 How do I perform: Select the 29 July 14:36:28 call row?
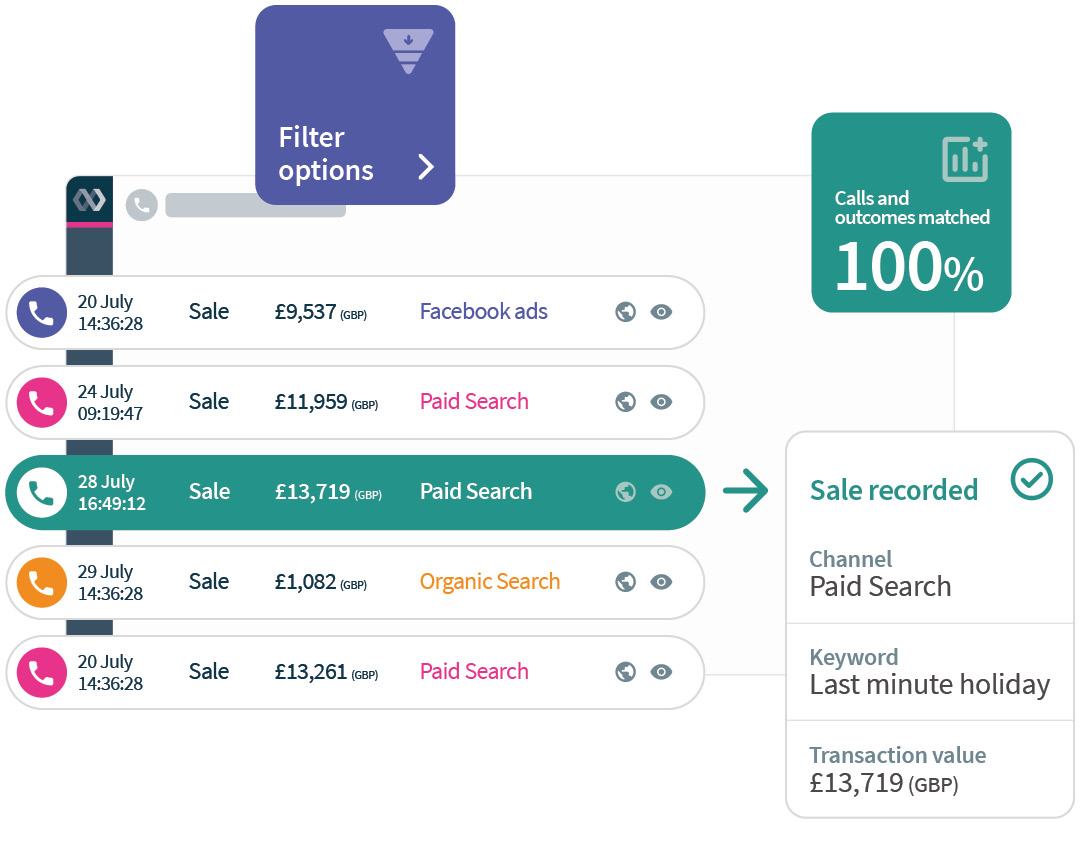pos(300,582)
